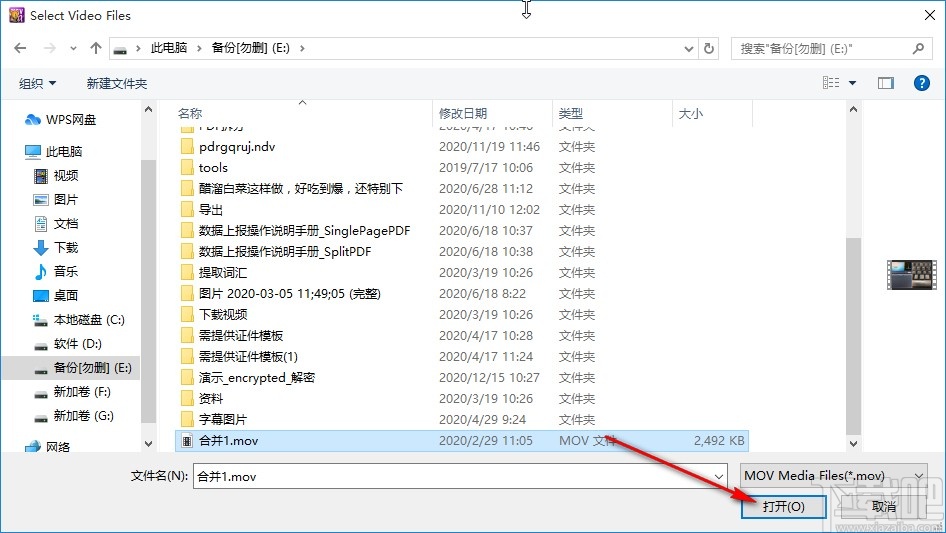Change the view layout icon
The height and width of the screenshot is (533, 946).
[x=831, y=83]
